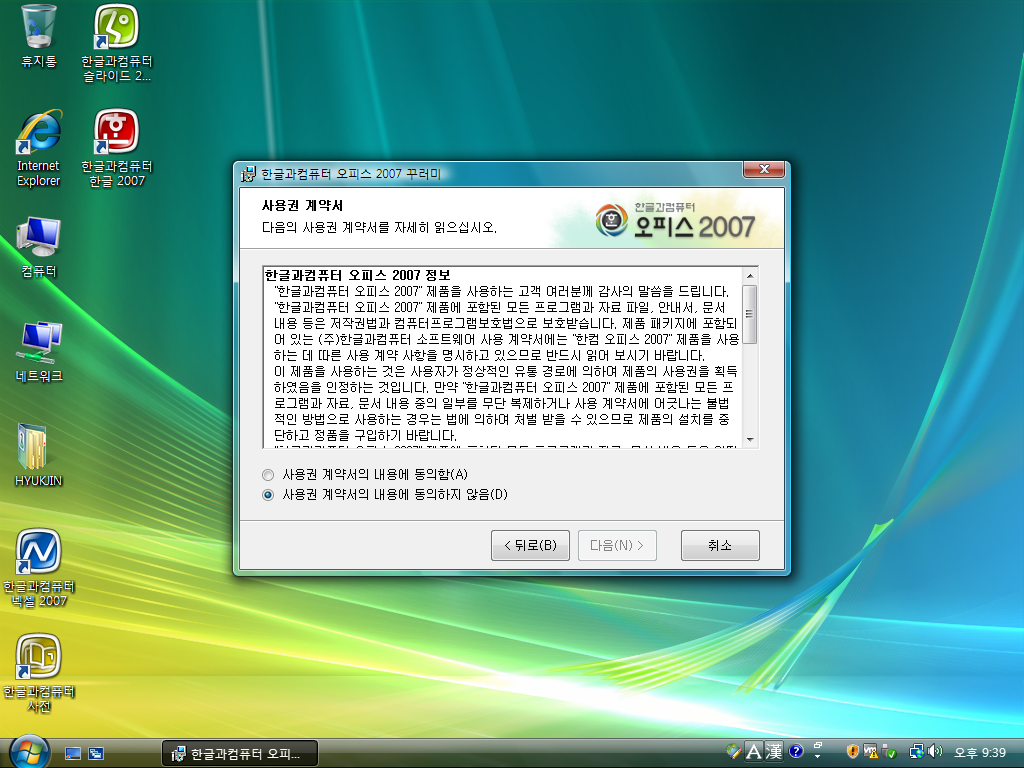This screenshot has height=768, width=1024.
Task: Click the IME globe pencil language icon
Action: 734,752
